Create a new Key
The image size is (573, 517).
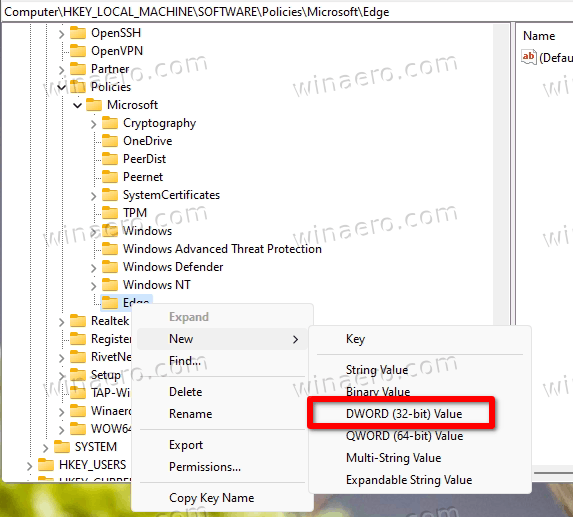(420, 339)
